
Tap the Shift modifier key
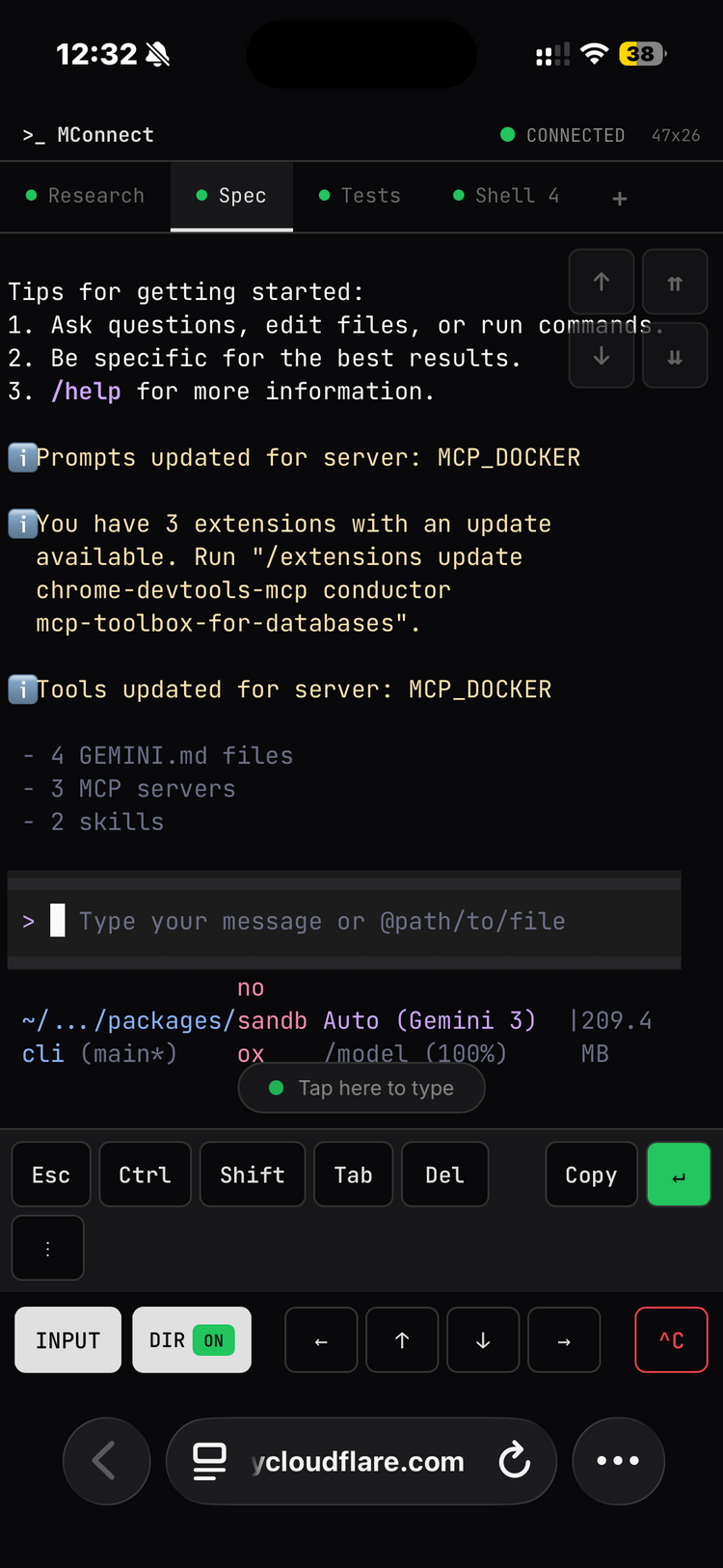253,1175
